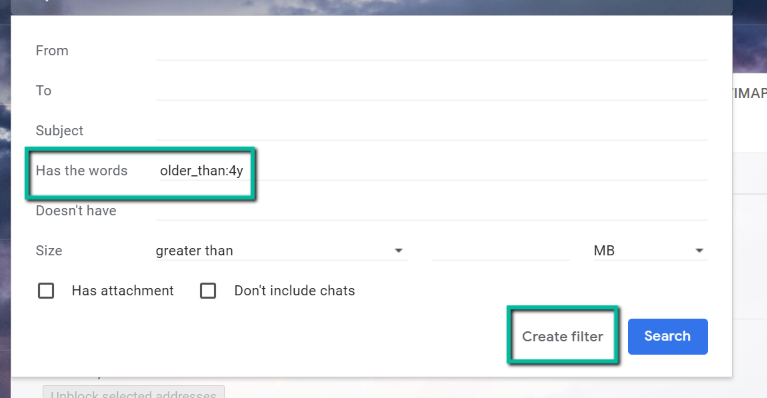The width and height of the screenshot is (767, 398).
Task: Tick the Don't include chats checkbox
Action: point(208,290)
